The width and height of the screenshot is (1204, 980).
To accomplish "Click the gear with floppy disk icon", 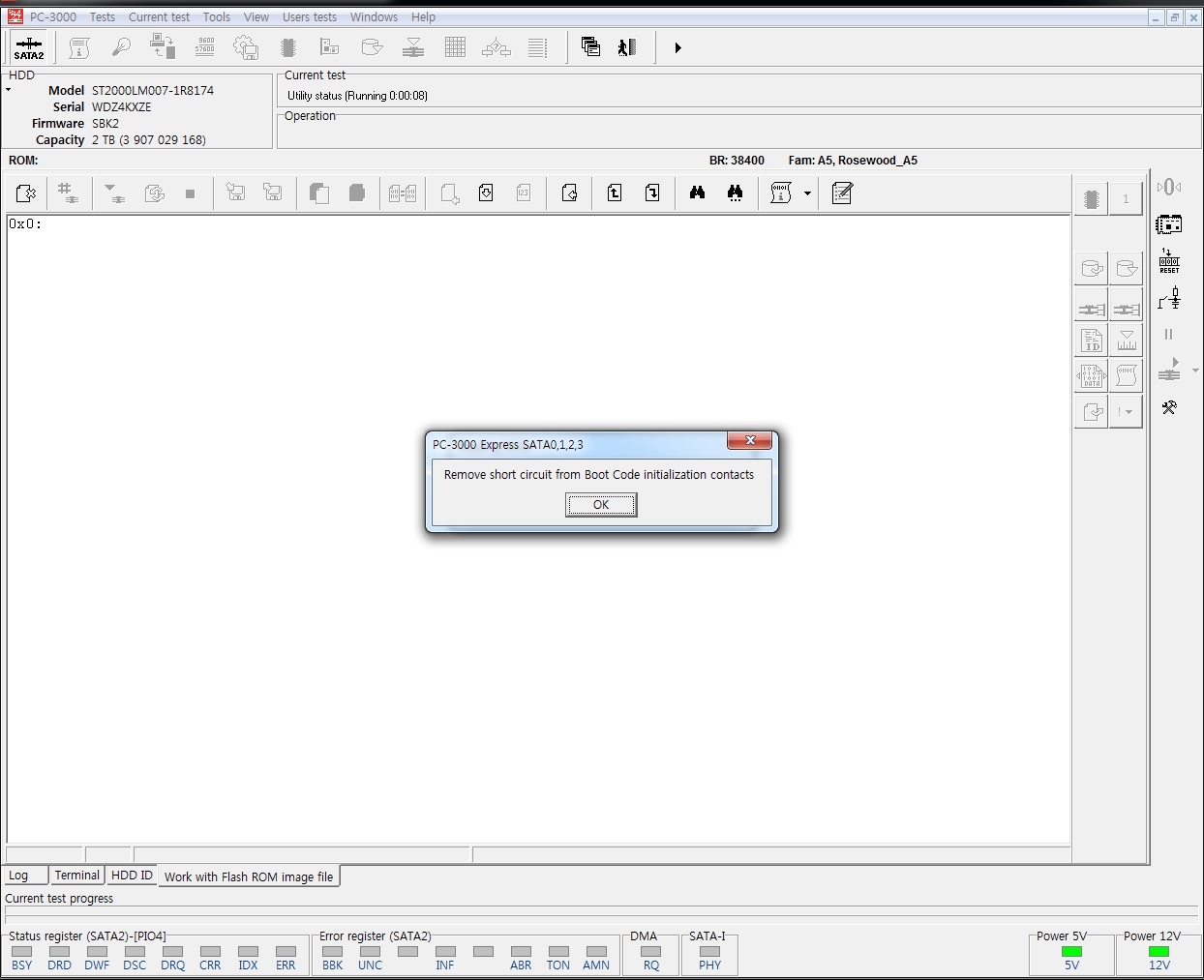I will coord(247,47).
